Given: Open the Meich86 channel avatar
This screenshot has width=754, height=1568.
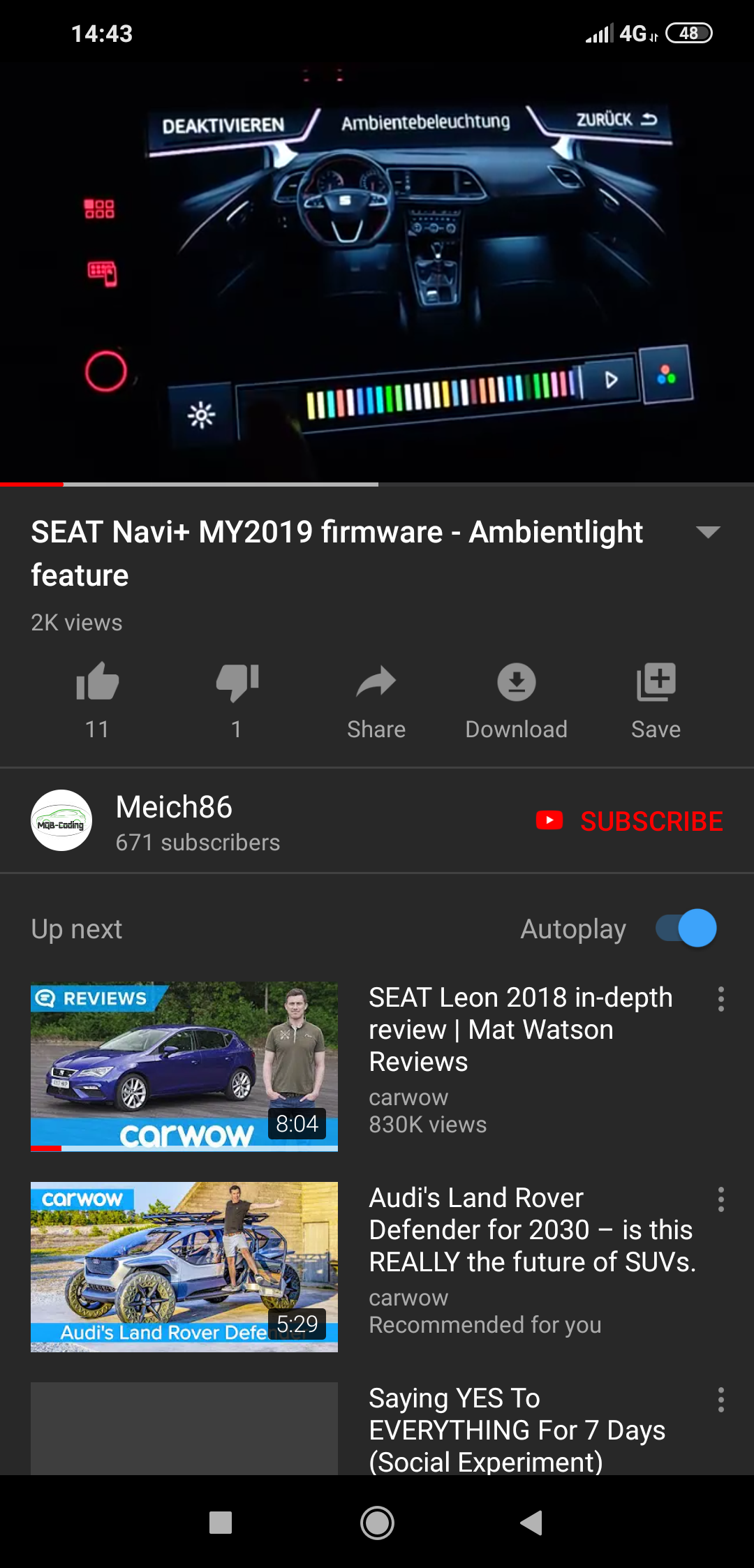Looking at the screenshot, I should (61, 820).
